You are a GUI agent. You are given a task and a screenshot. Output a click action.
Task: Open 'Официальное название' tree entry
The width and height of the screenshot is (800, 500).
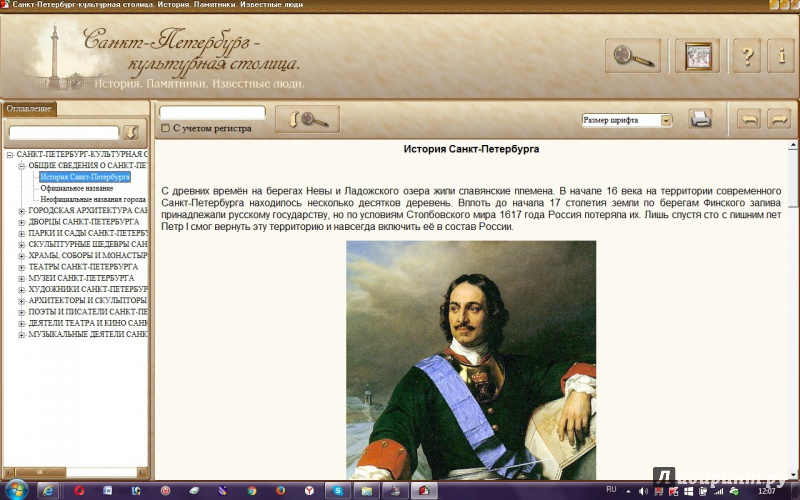77,188
